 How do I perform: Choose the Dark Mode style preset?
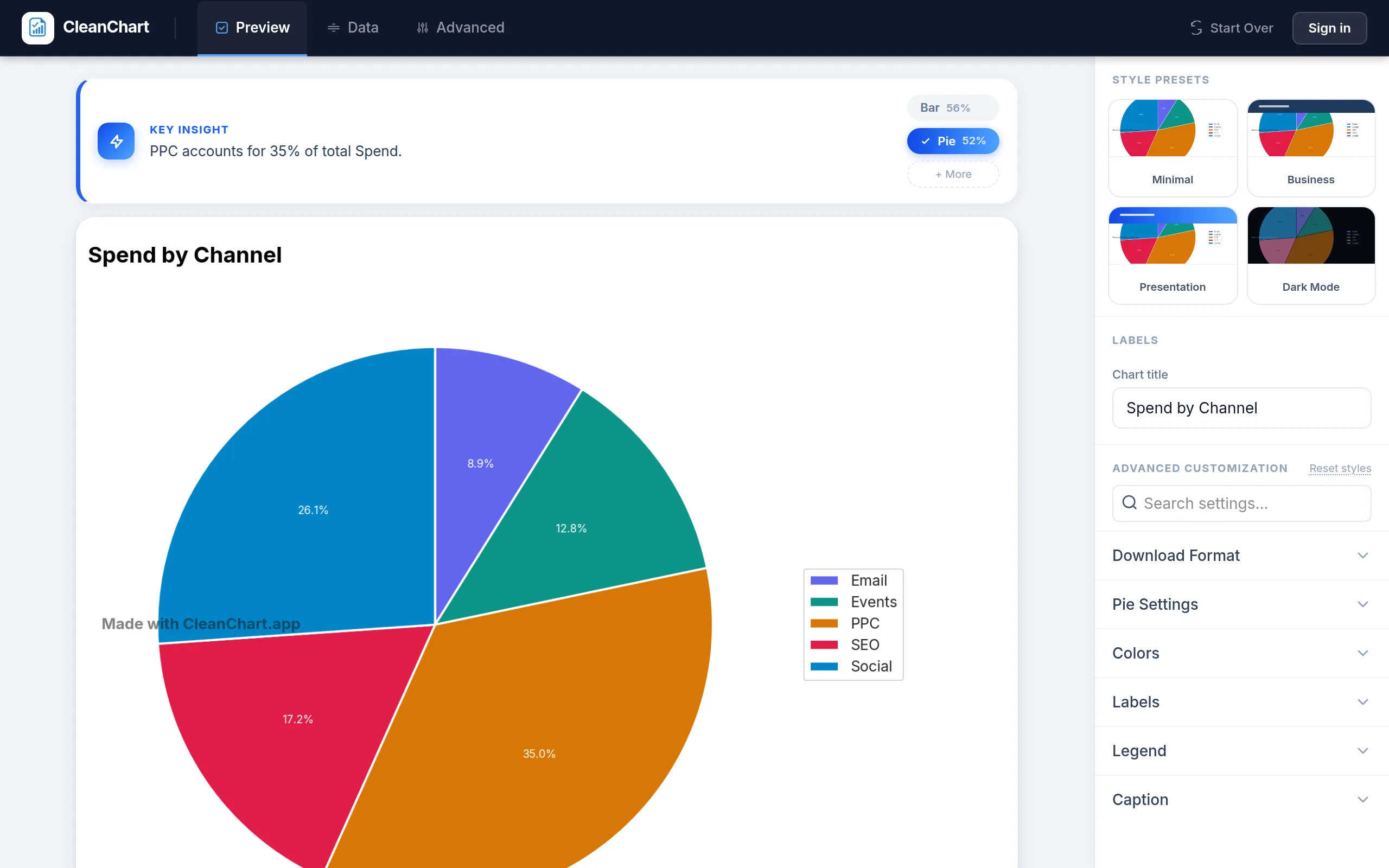(1311, 255)
